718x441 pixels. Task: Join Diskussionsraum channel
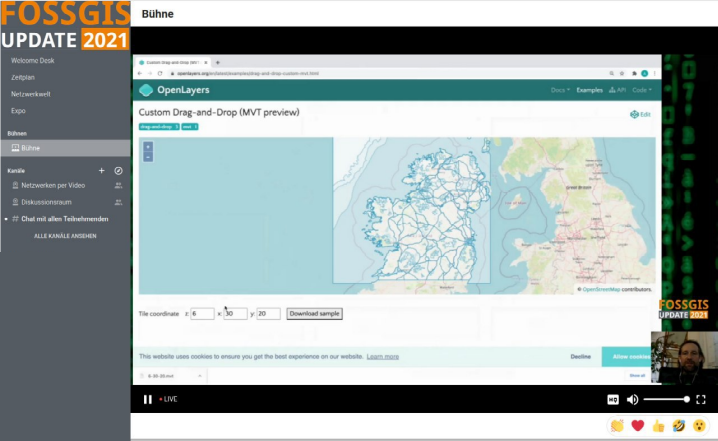[46, 202]
